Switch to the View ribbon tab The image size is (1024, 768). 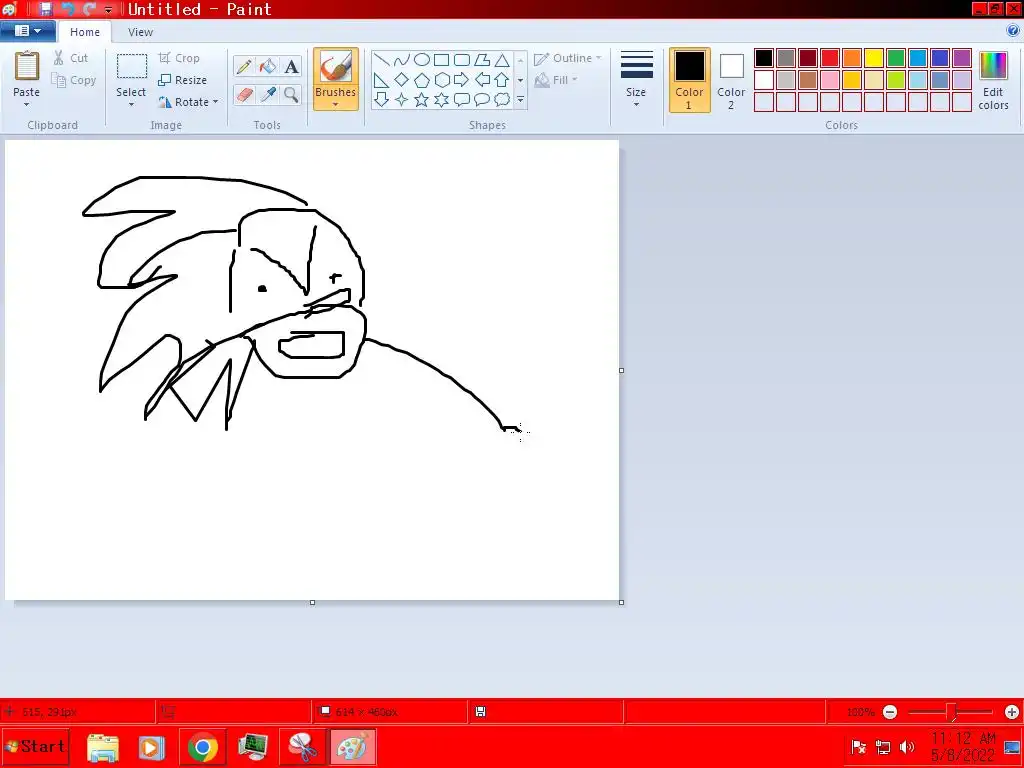point(140,32)
